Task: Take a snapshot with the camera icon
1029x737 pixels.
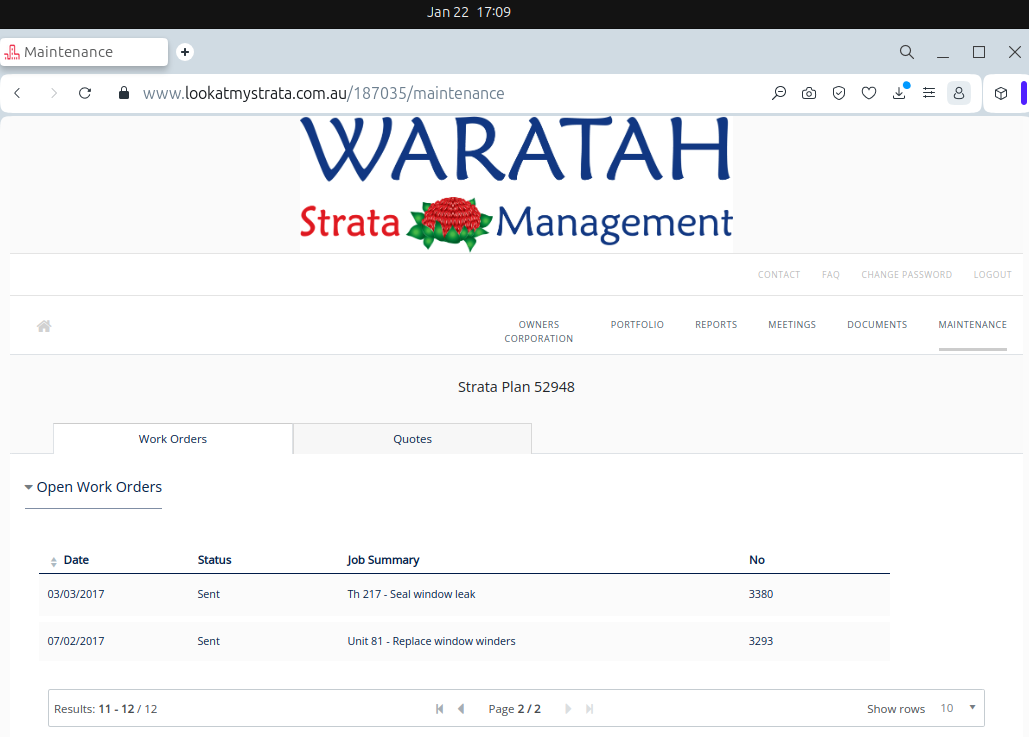Action: point(809,93)
